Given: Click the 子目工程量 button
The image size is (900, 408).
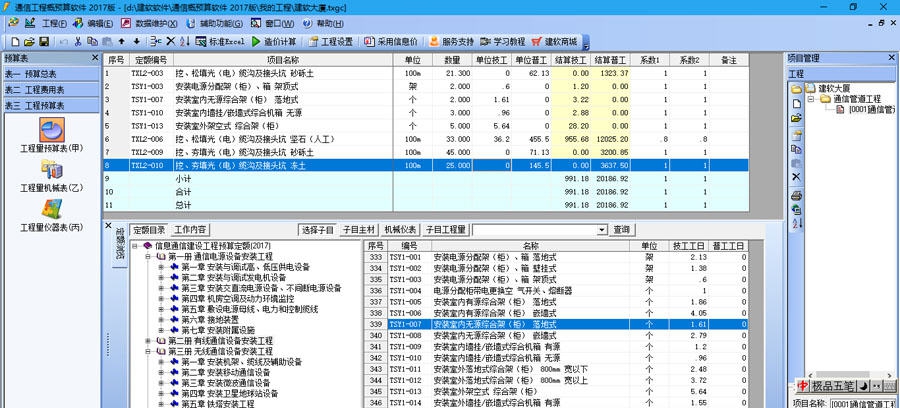Looking at the screenshot, I should tap(446, 230).
